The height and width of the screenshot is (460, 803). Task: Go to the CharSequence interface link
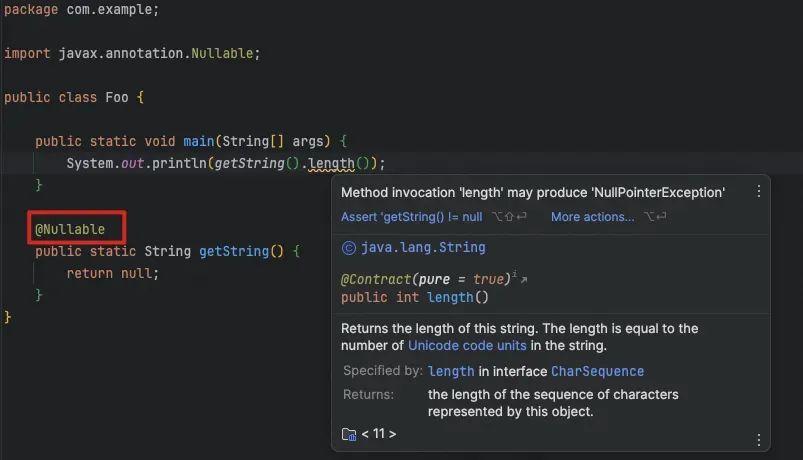597,371
